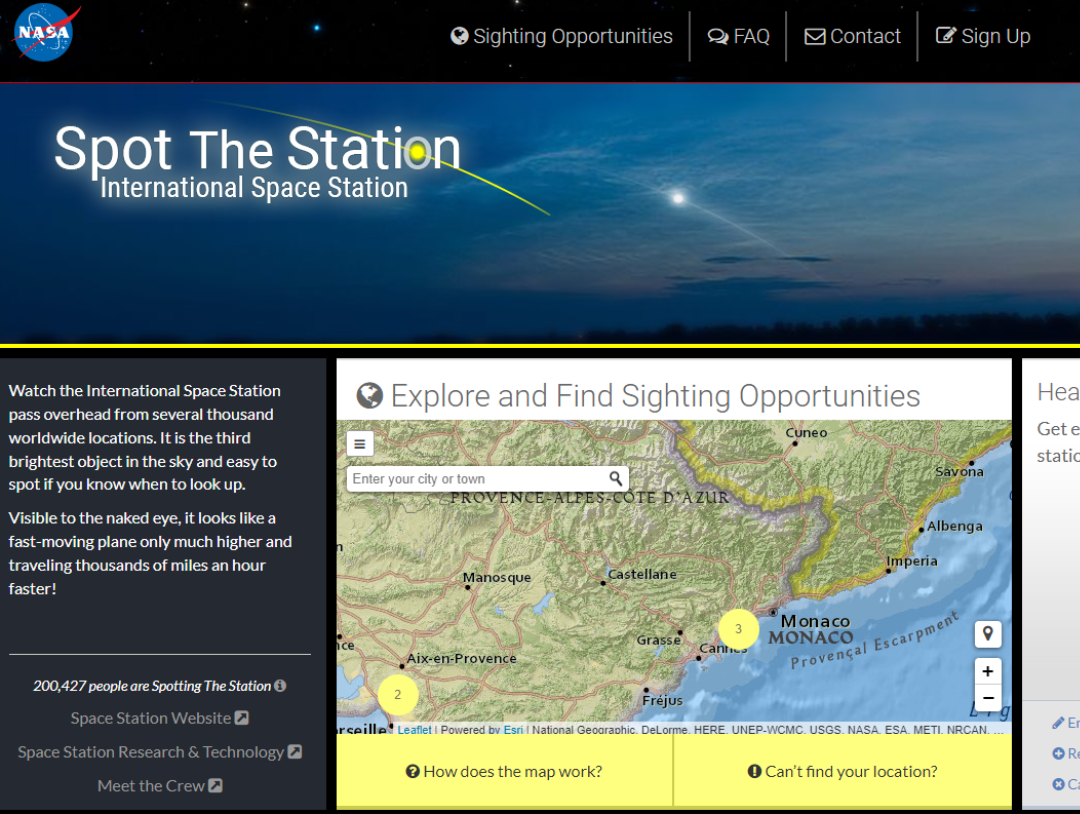Open the Esri attribution link
The width and height of the screenshot is (1080, 814).
pyautogui.click(x=513, y=729)
